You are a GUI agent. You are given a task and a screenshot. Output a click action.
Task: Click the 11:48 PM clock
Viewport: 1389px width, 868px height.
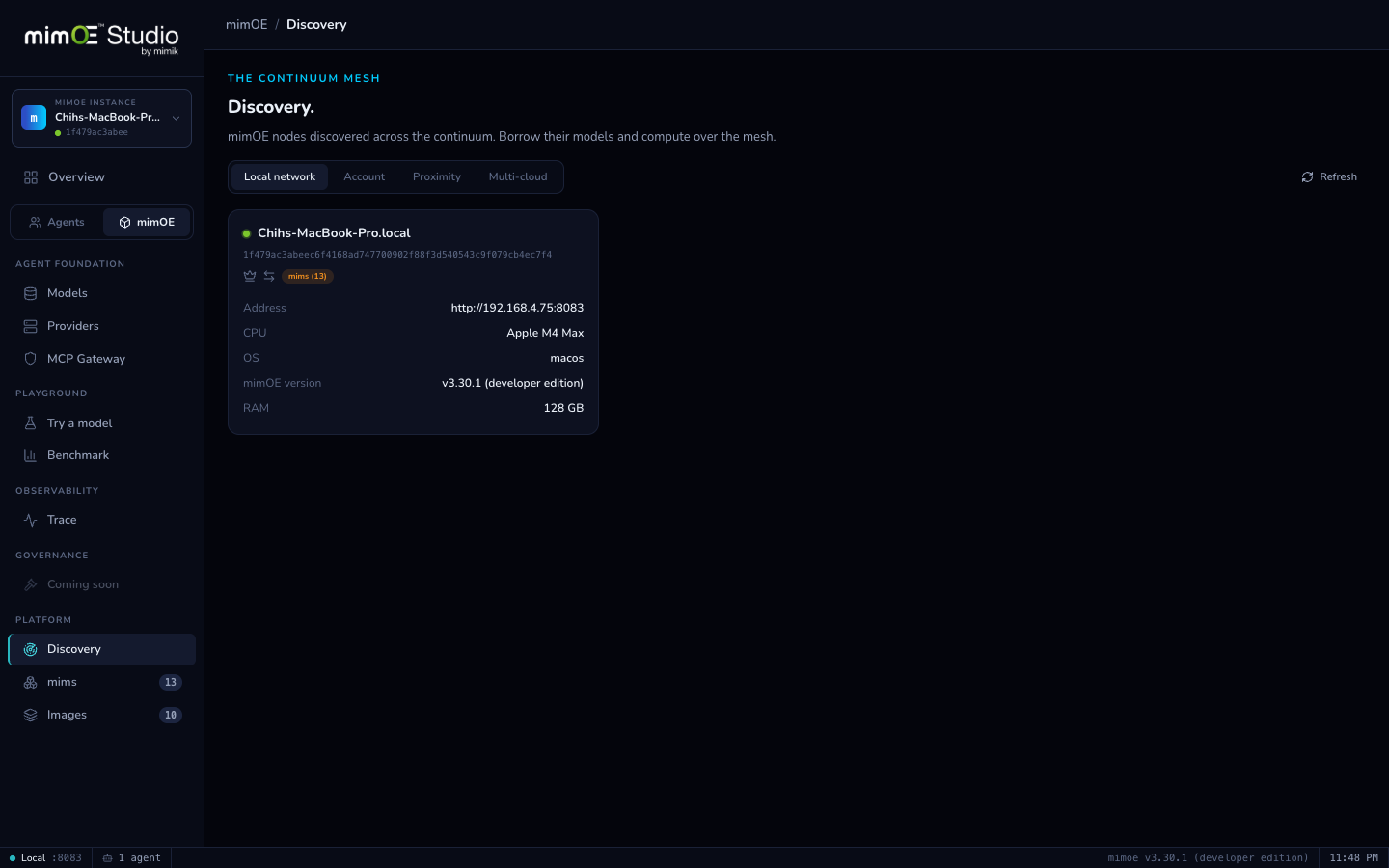coord(1353,858)
